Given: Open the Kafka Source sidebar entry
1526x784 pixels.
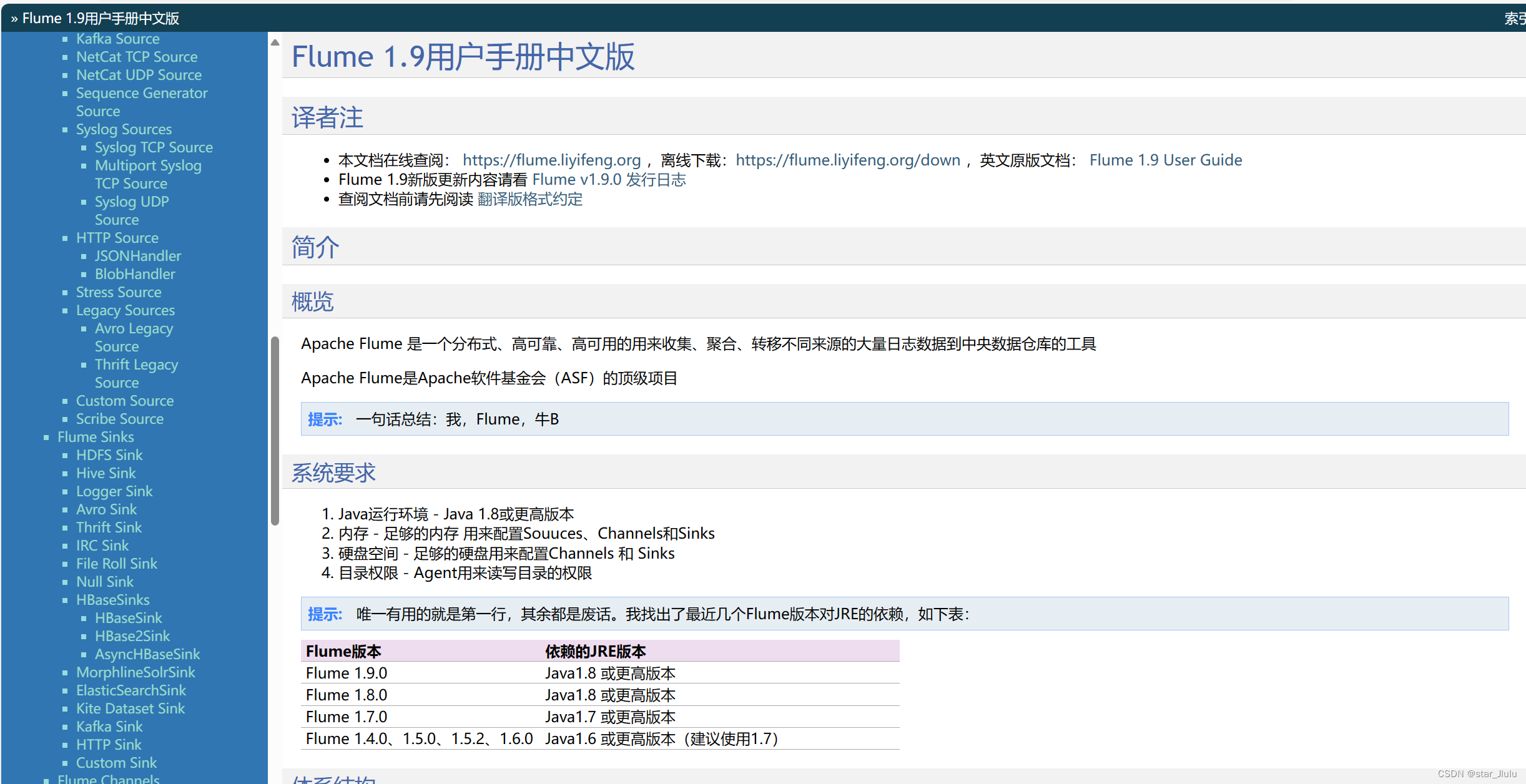Looking at the screenshot, I should pos(117,39).
